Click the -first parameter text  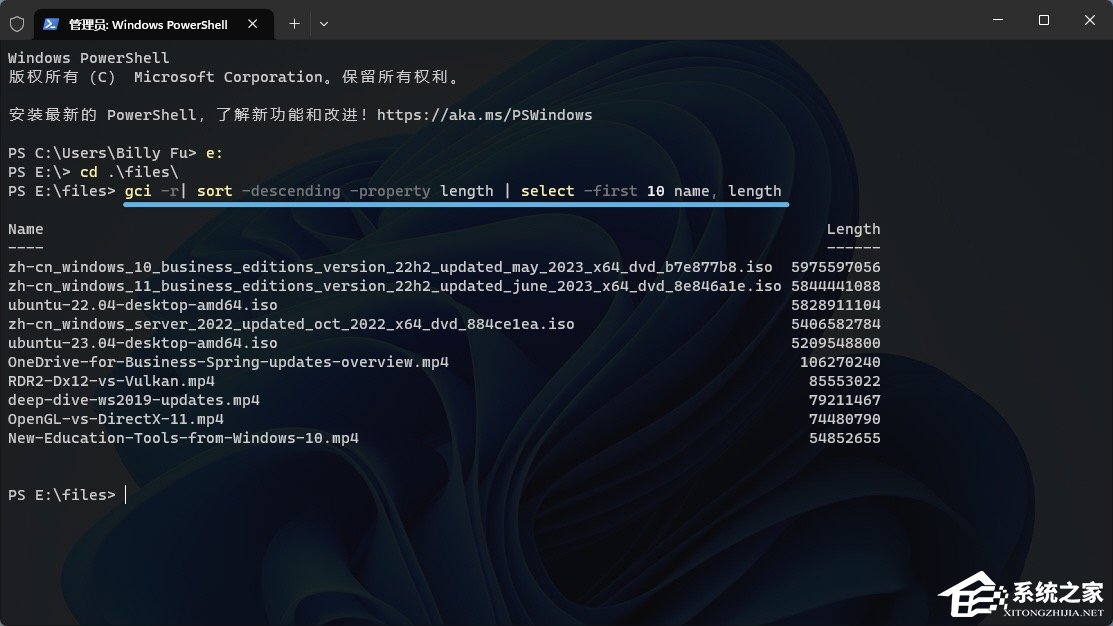point(610,191)
